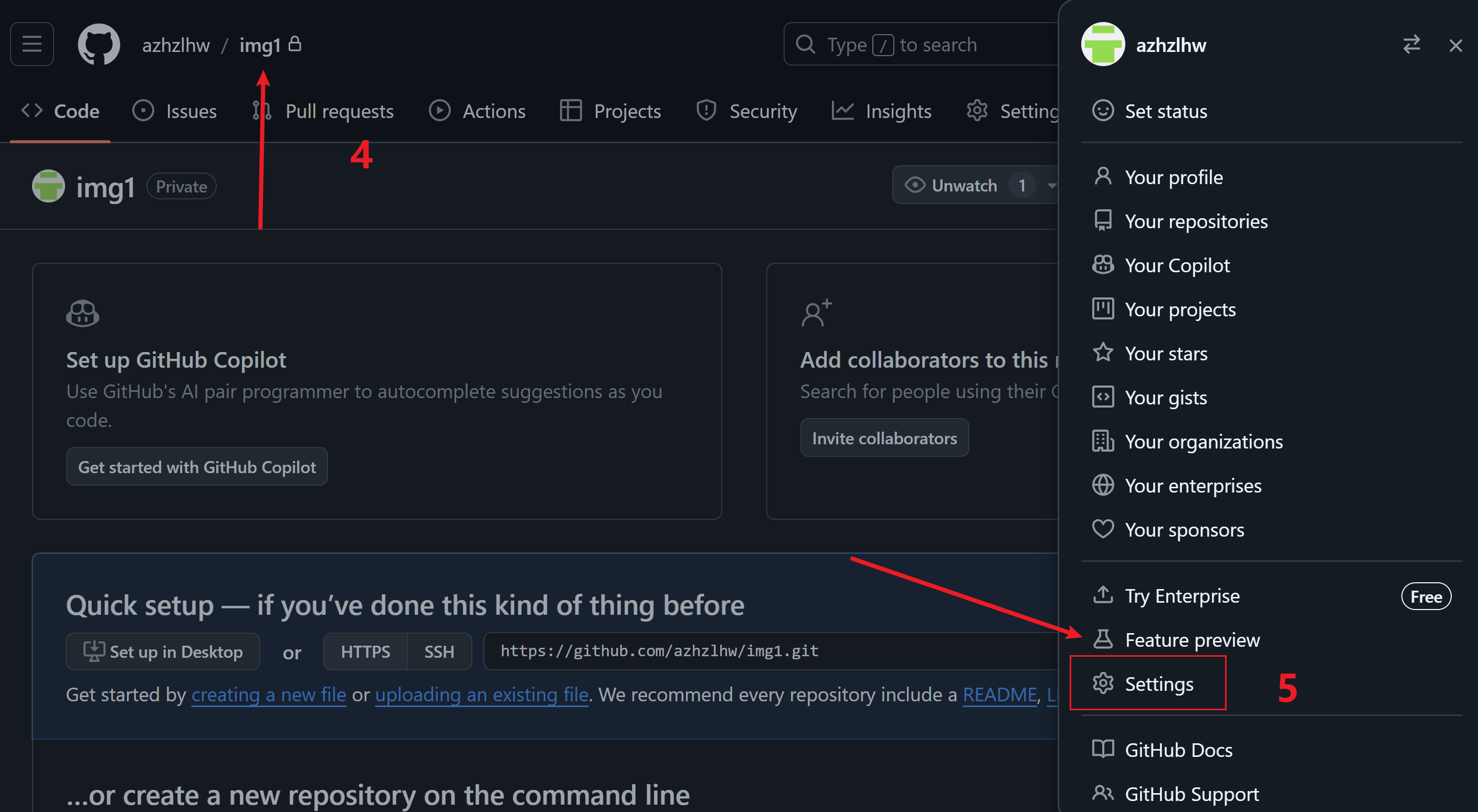Switch to the Actions tab

click(x=477, y=111)
